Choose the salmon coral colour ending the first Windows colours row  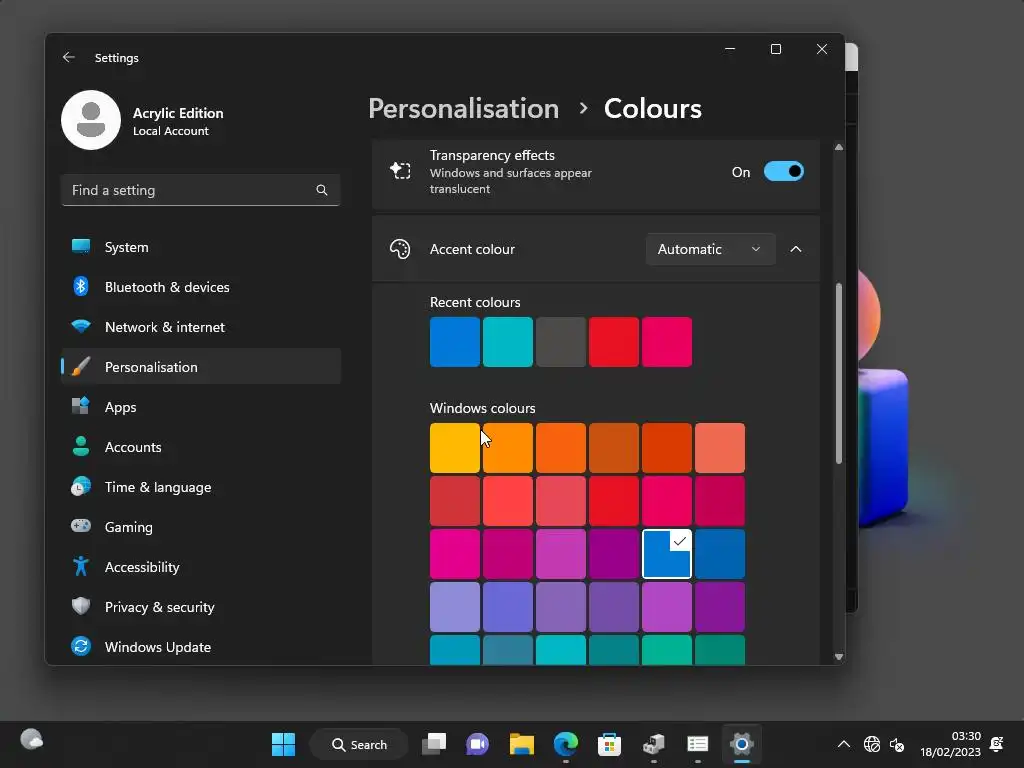click(x=720, y=448)
